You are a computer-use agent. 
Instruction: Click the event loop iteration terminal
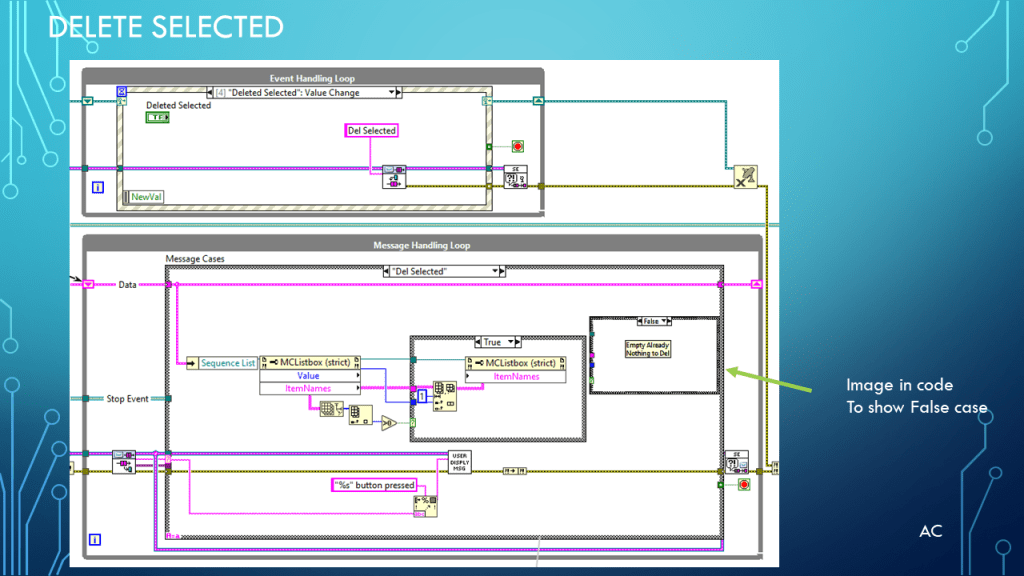coord(97,186)
